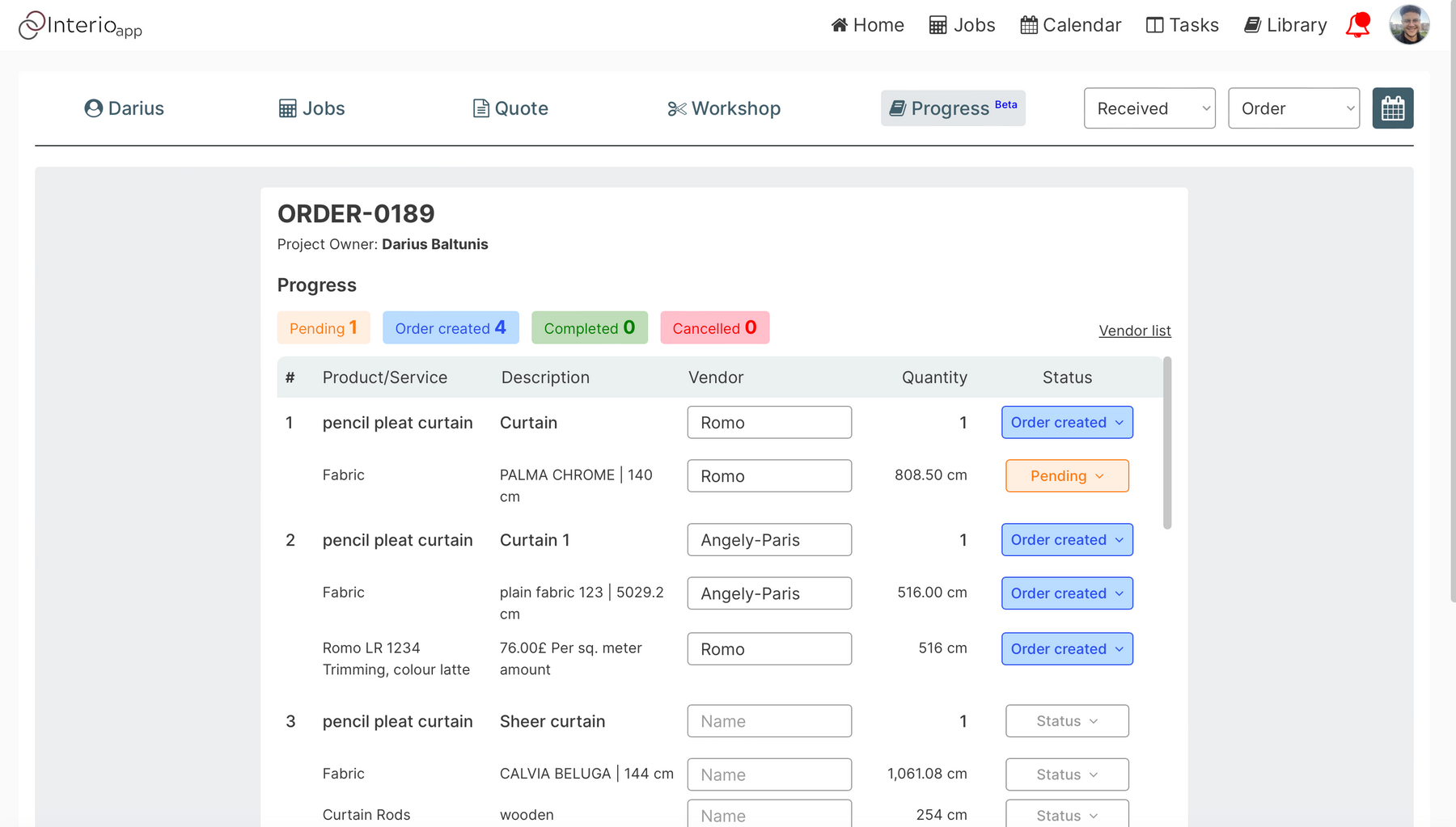1456x827 pixels.
Task: Filter by Cancelled 0 badge
Action: point(715,327)
